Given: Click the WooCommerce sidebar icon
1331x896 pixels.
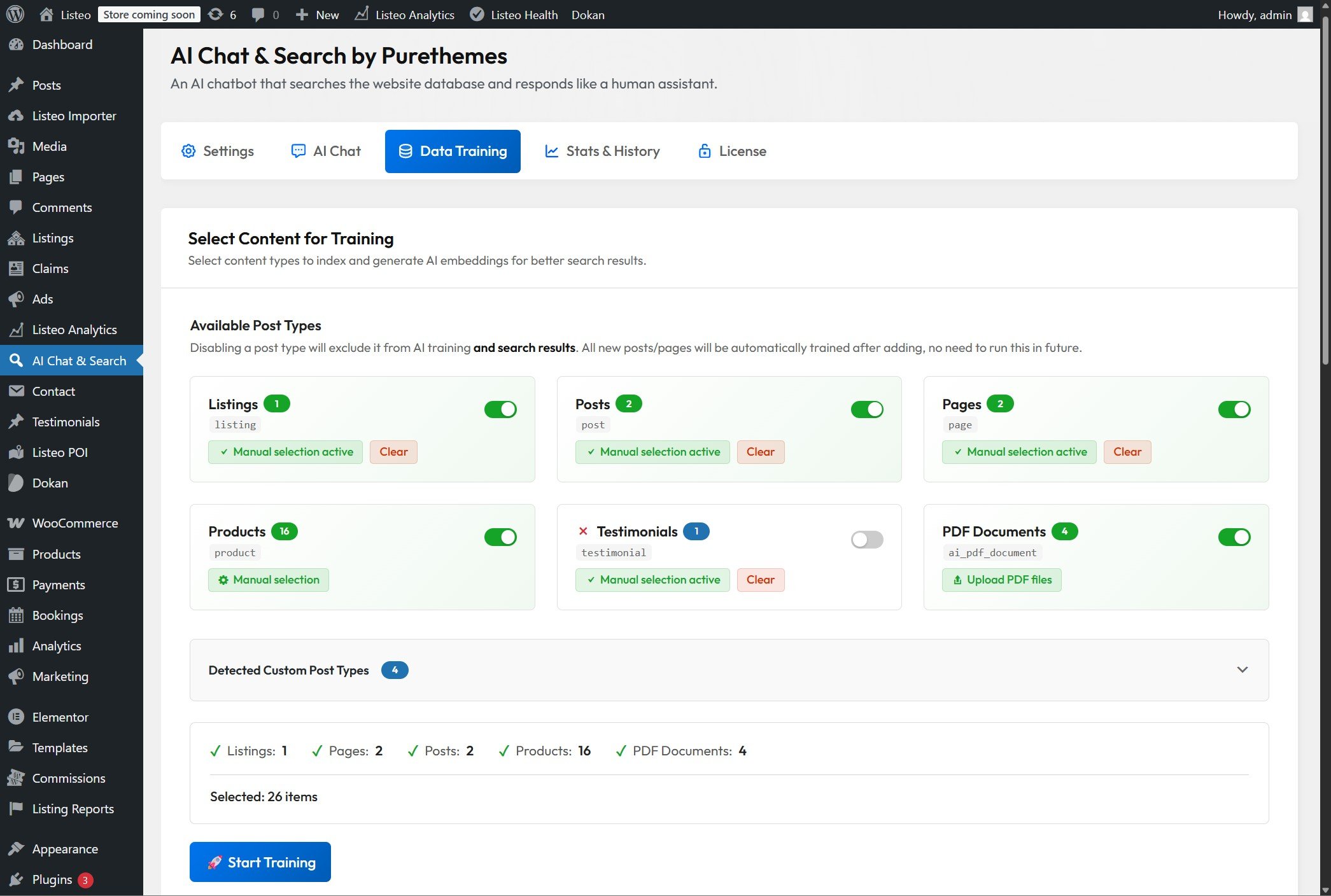Looking at the screenshot, I should 16,523.
